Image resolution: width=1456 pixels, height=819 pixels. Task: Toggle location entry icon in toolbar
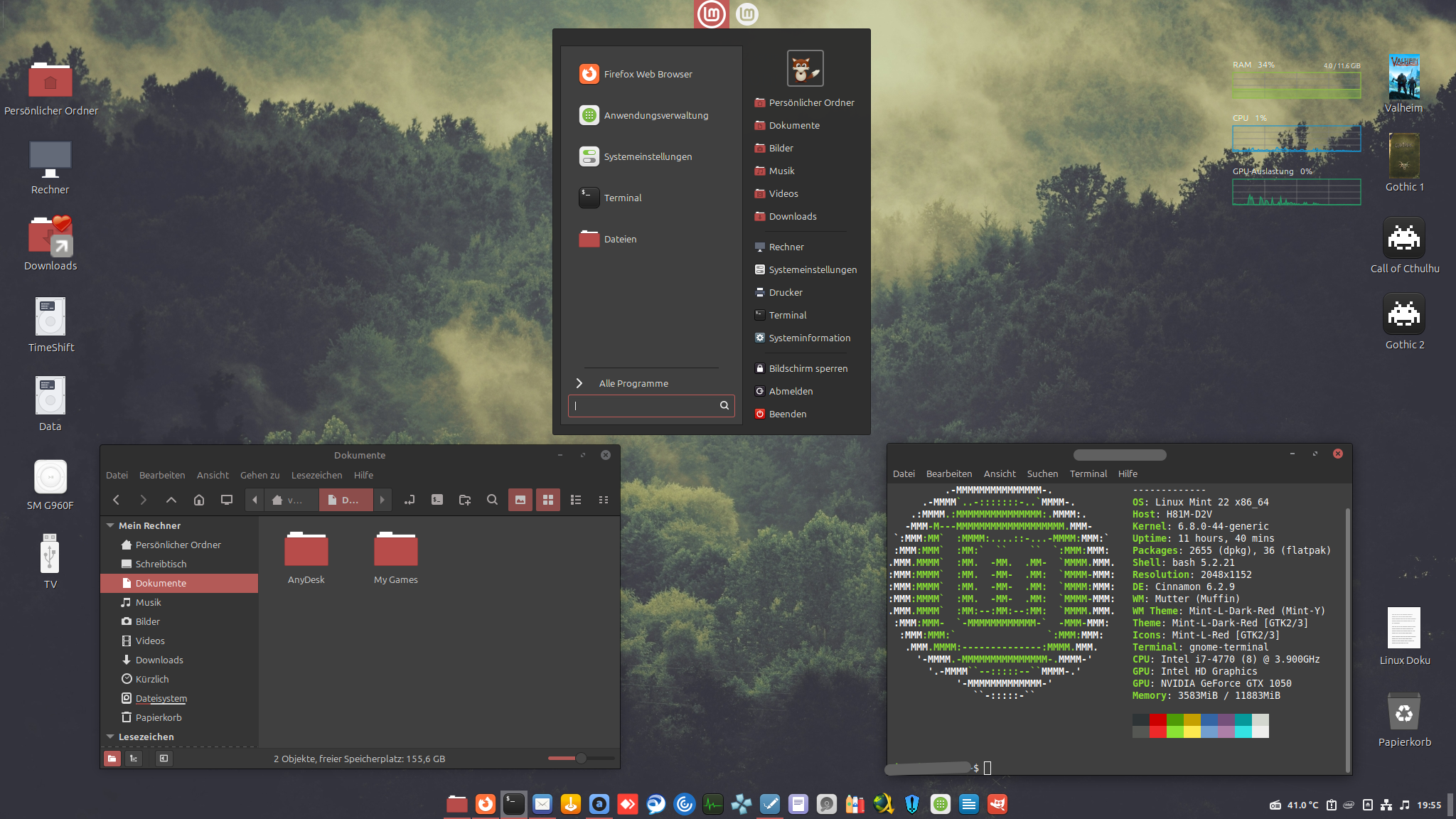coord(409,500)
